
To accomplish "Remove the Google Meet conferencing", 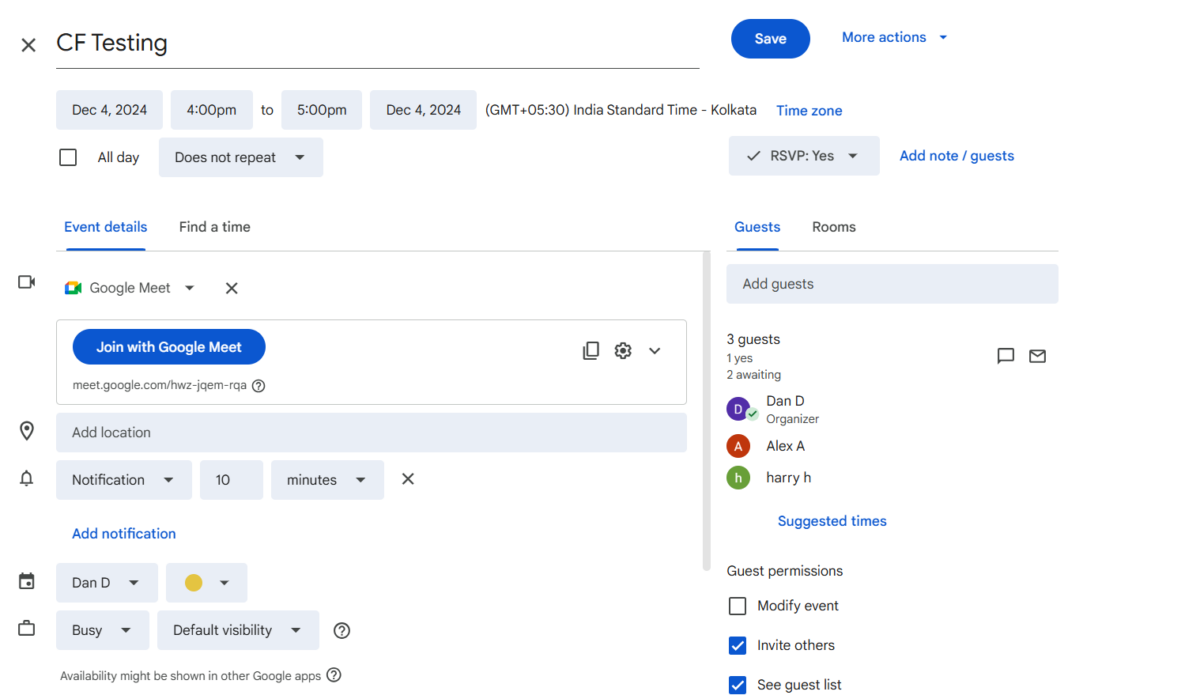I will [x=231, y=288].
